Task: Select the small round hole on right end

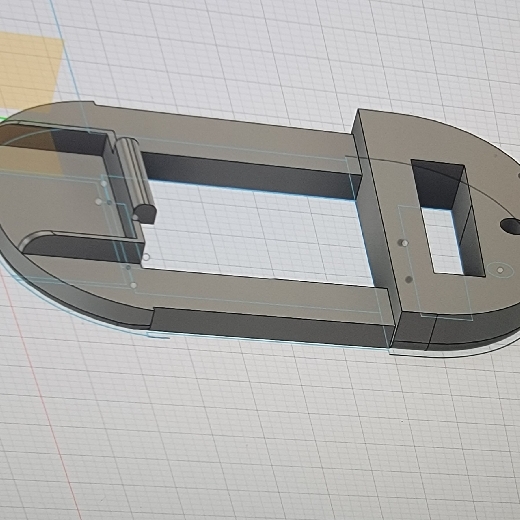Action: [x=511, y=226]
